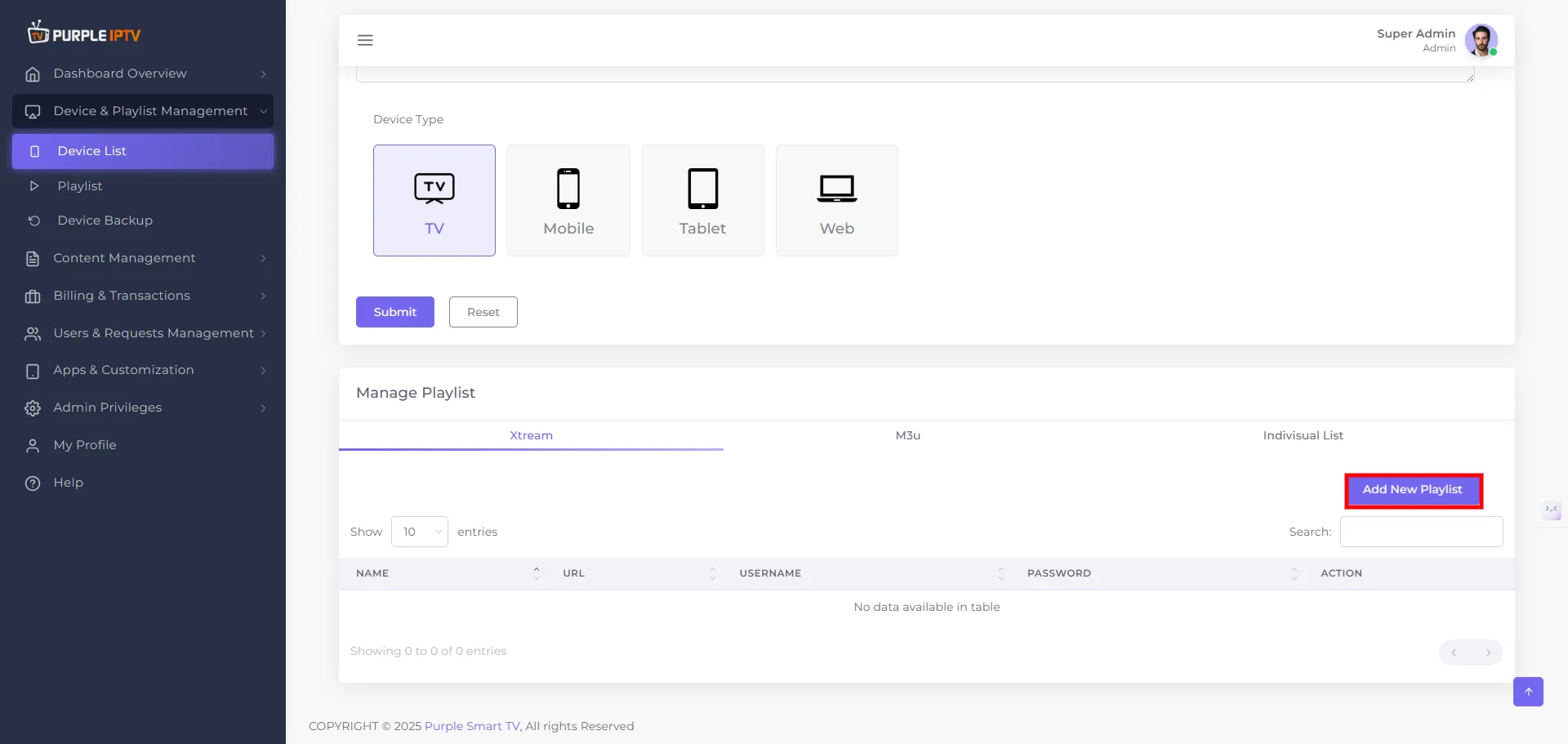
Task: Switch to the Indivisual List tab
Action: (1303, 435)
